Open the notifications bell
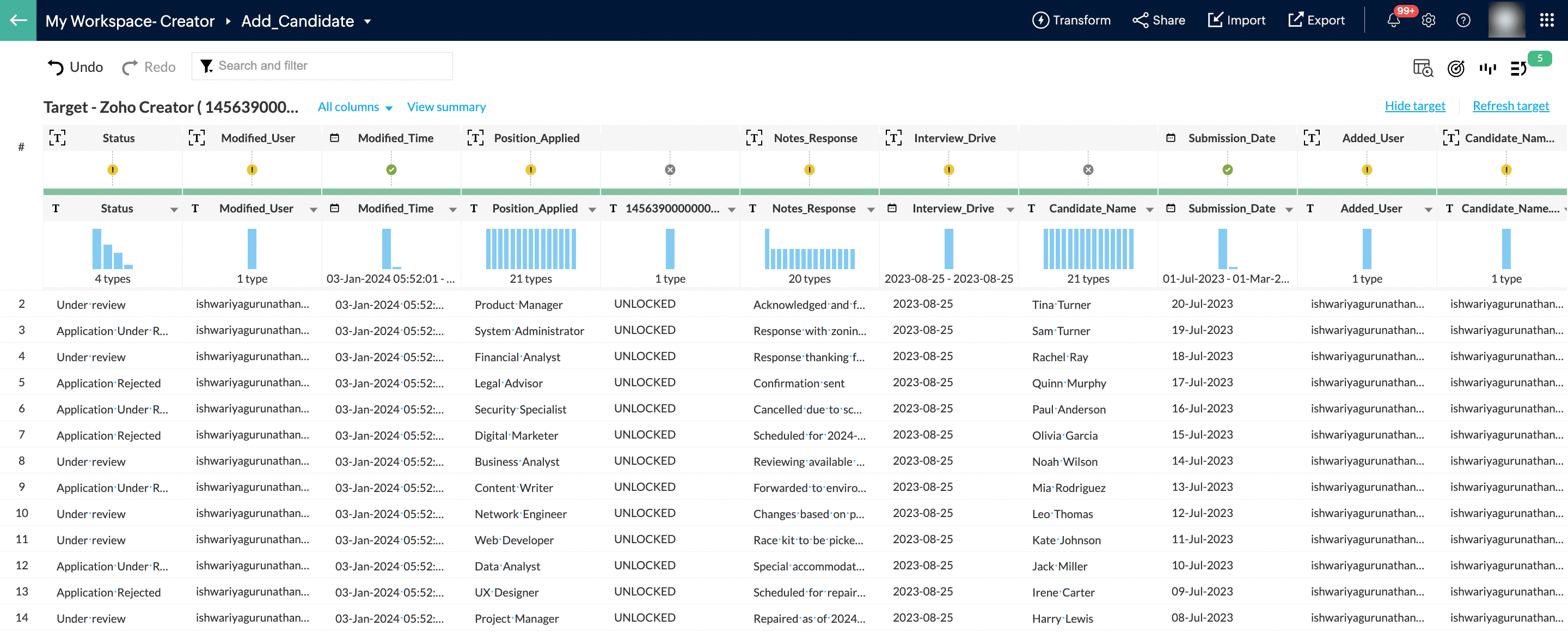The width and height of the screenshot is (1568, 632). tap(1393, 20)
